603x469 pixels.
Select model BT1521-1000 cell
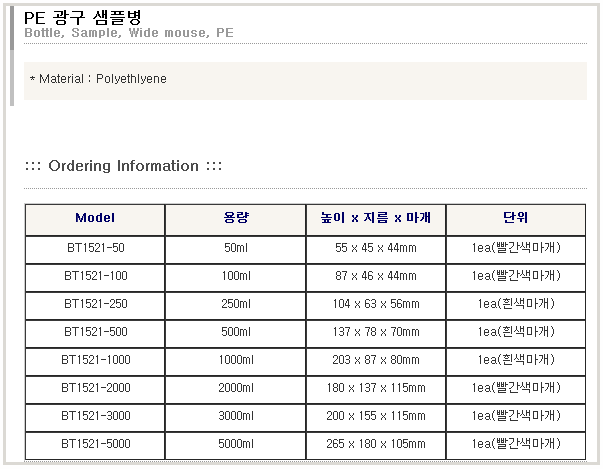(95, 359)
